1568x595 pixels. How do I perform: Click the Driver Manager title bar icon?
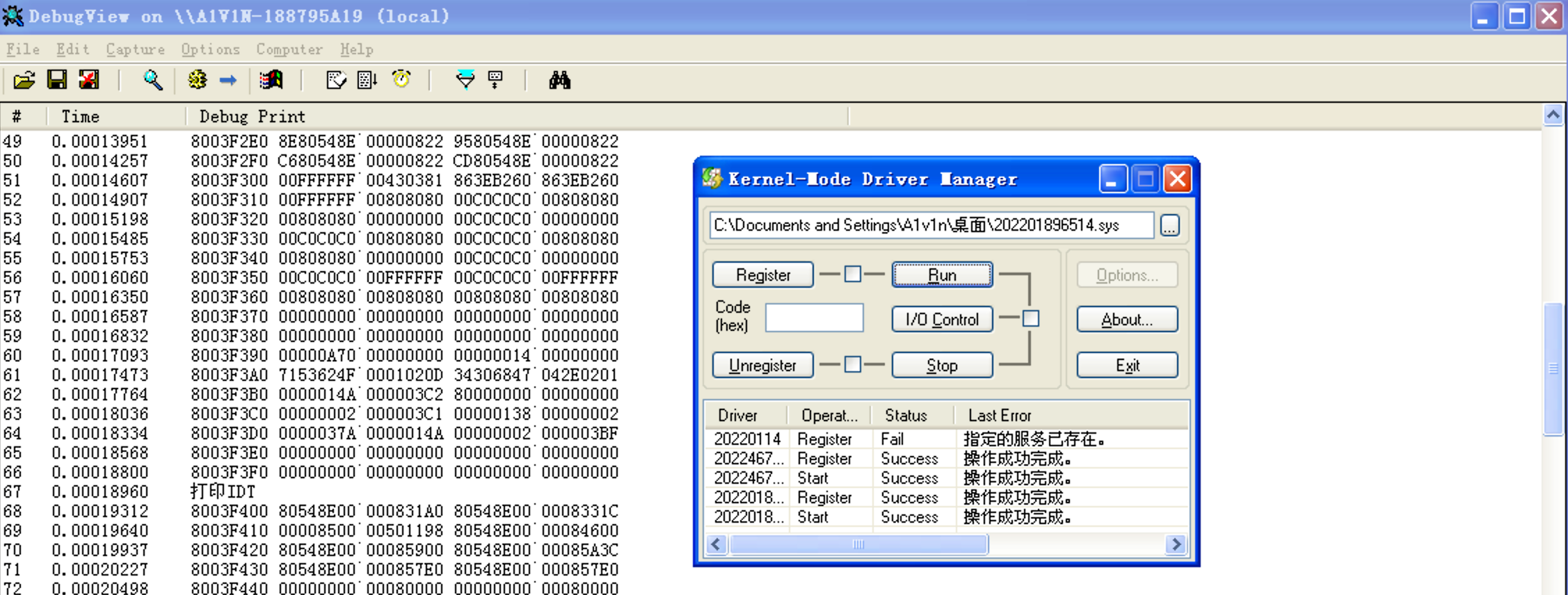712,179
